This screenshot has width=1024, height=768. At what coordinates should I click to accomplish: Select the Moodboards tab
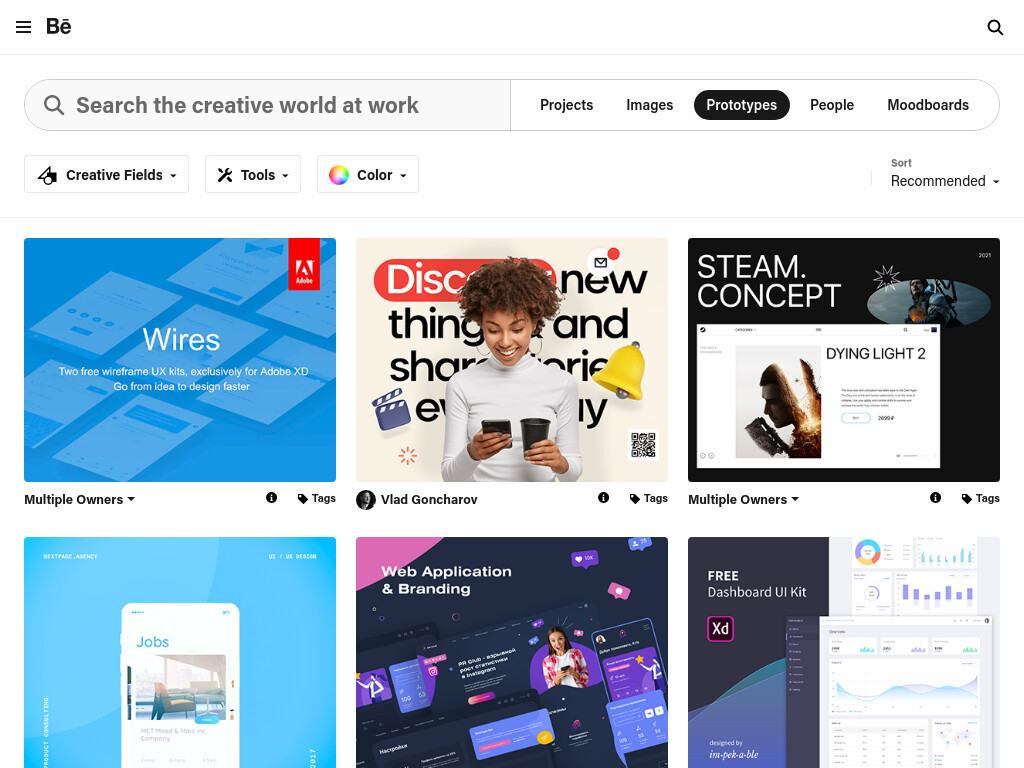tap(927, 105)
